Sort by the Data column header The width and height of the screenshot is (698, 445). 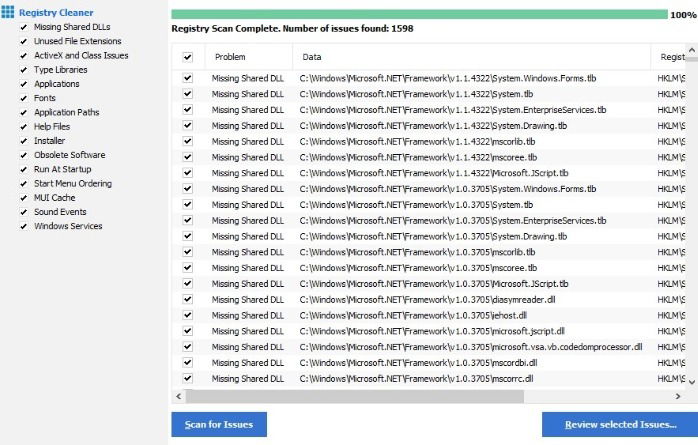472,57
